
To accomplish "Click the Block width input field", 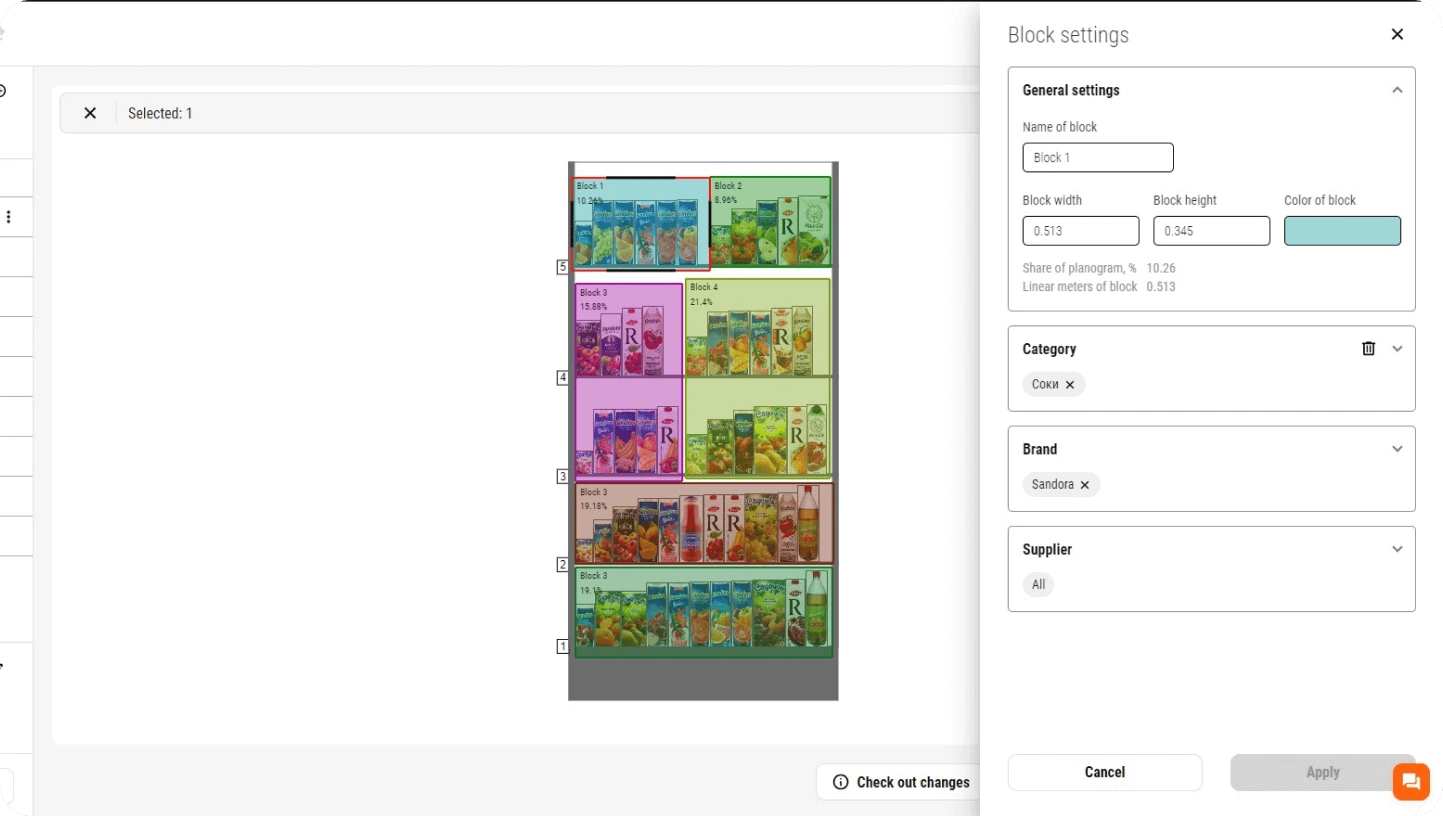I will (x=1080, y=231).
